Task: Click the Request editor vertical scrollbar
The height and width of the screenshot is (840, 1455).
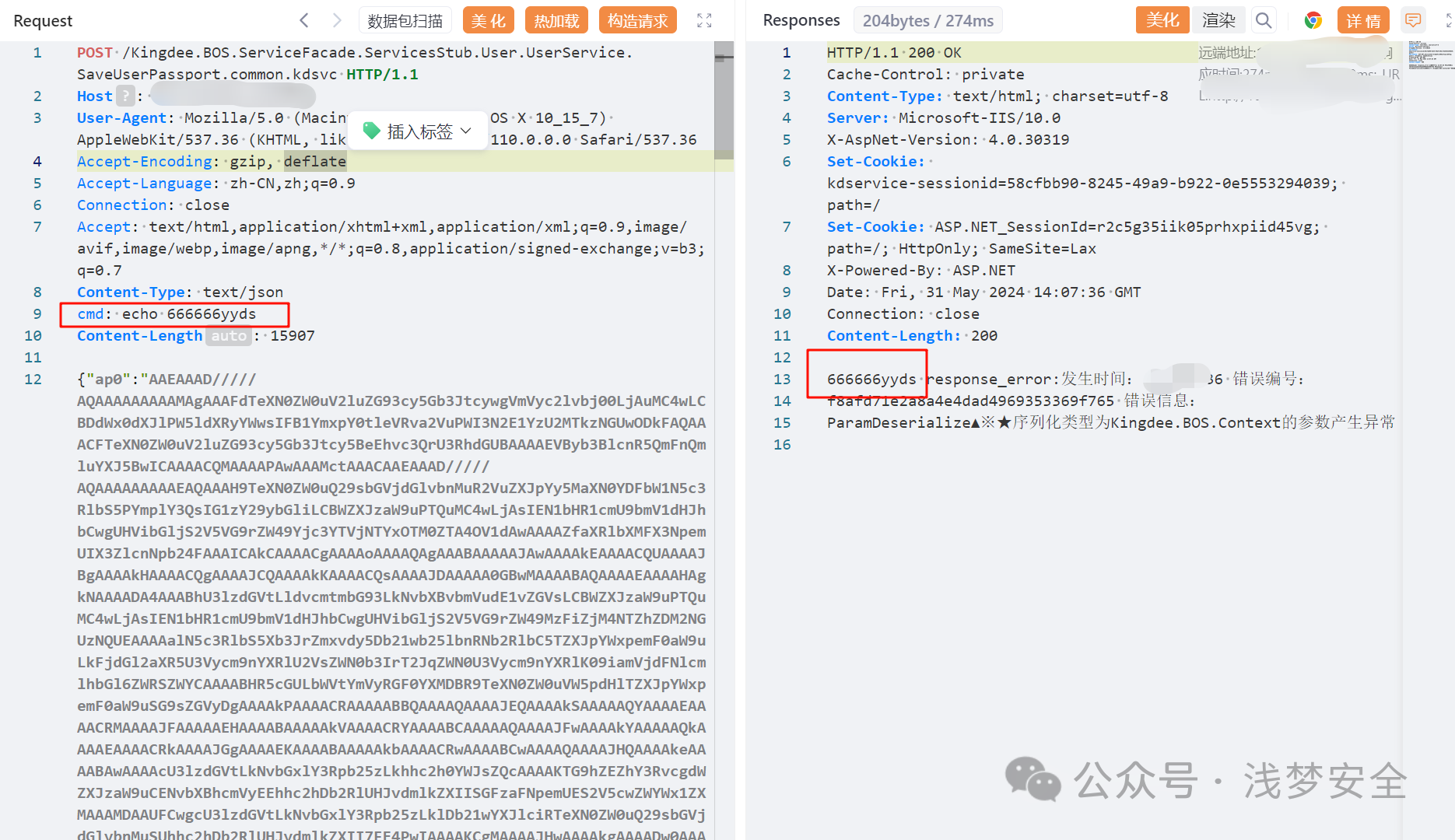Action: (724, 101)
